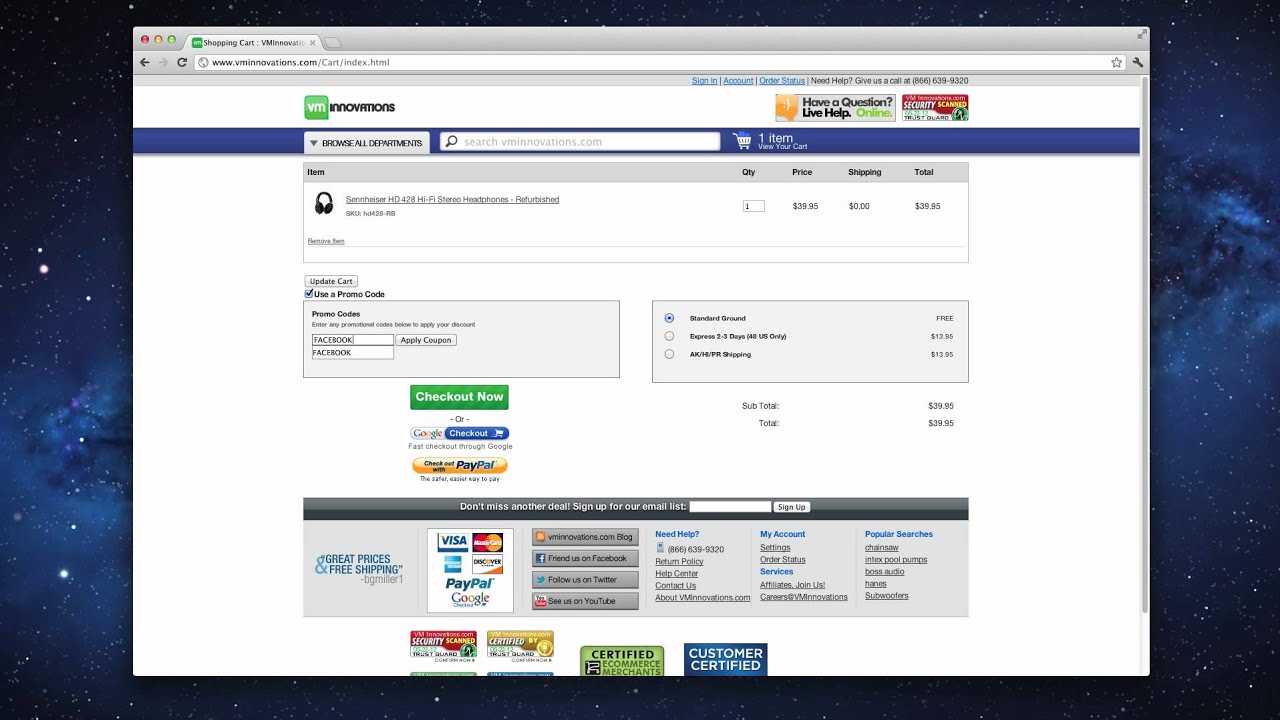The image size is (1280, 720).
Task: Bookmark page with star icon
Action: click(x=1116, y=62)
